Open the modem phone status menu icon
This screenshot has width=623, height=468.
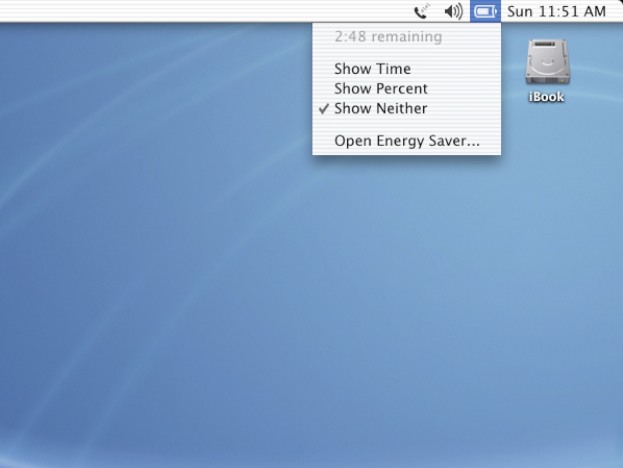422,11
